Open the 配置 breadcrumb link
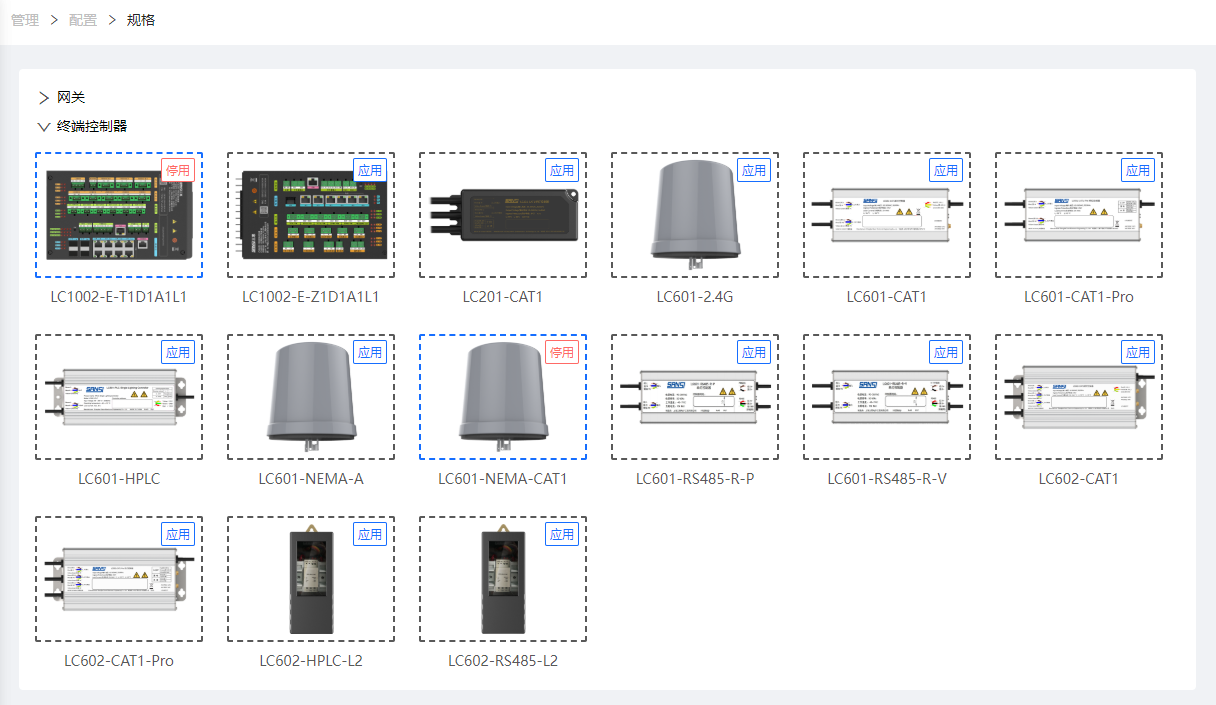The image size is (1216, 705). [x=83, y=20]
